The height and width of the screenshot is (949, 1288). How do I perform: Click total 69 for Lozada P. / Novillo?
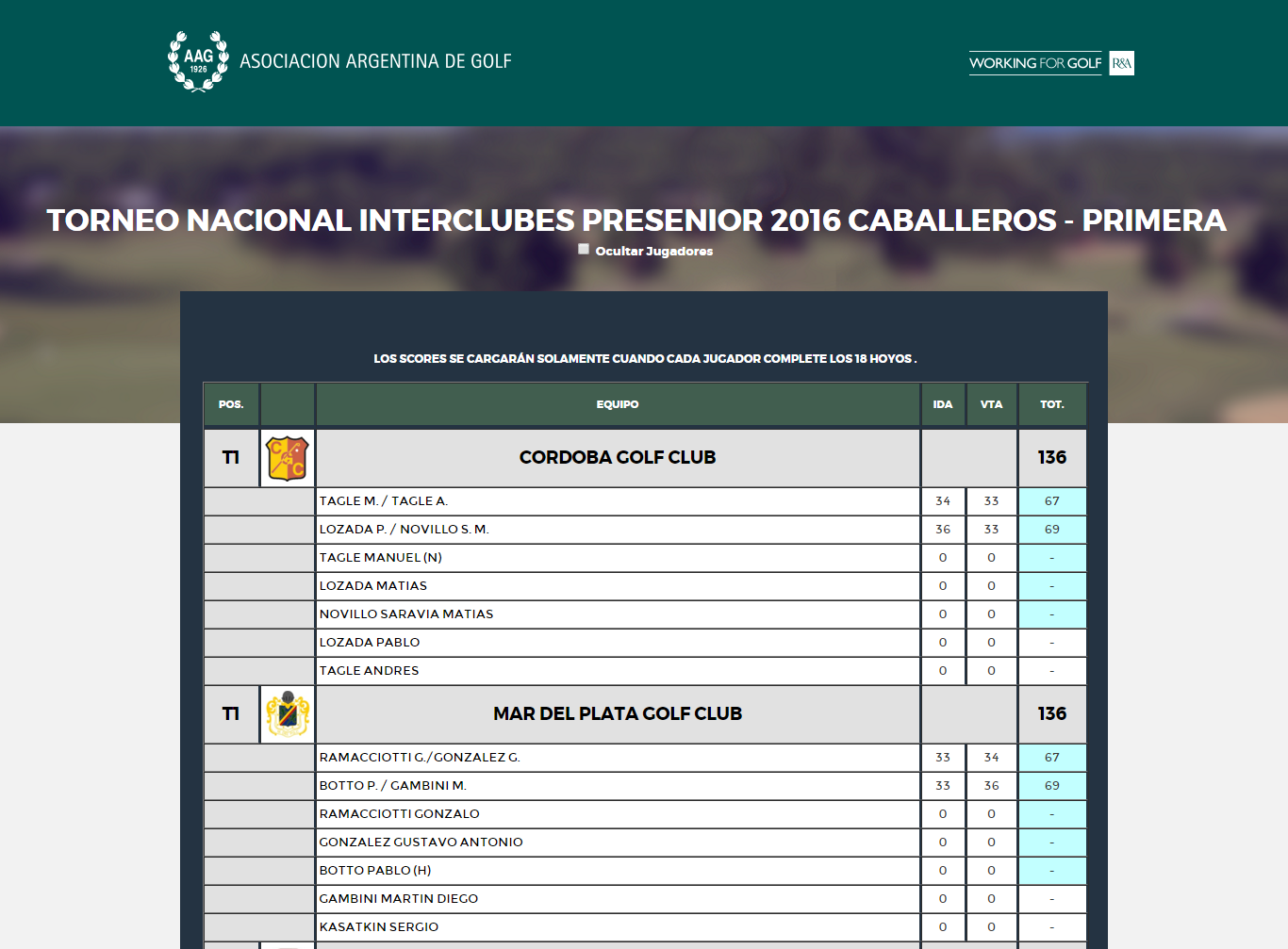point(1052,530)
